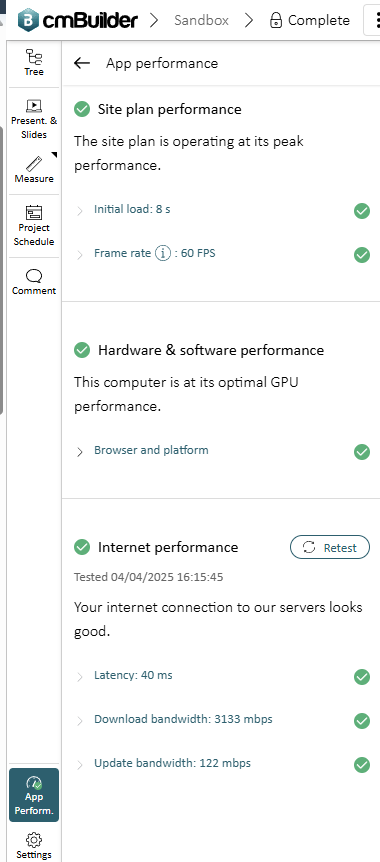Expand the Browser and platform row
Screen dimensions: 380x862
pyautogui.click(x=80, y=451)
